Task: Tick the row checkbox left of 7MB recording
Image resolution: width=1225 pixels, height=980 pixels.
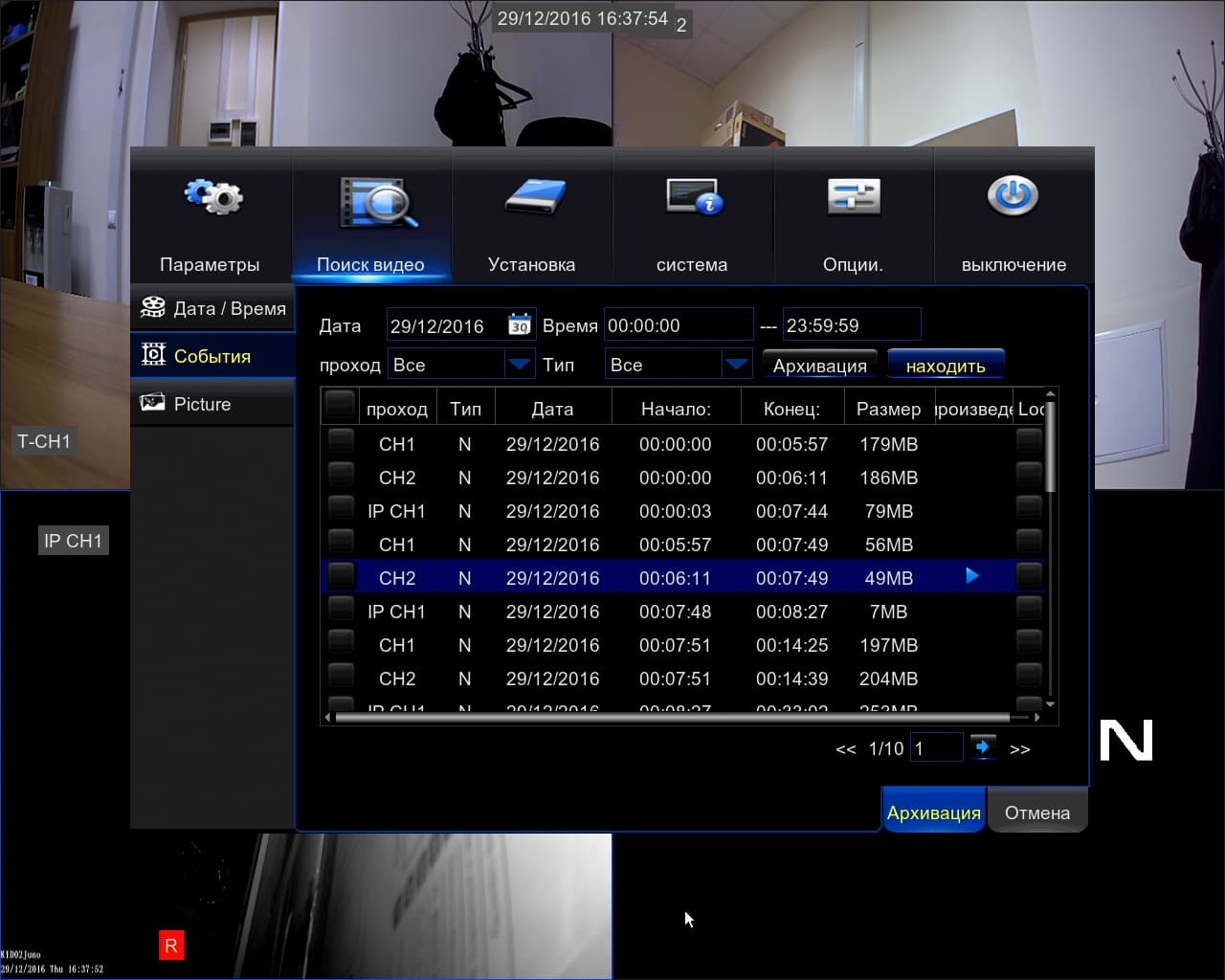Action: point(341,609)
